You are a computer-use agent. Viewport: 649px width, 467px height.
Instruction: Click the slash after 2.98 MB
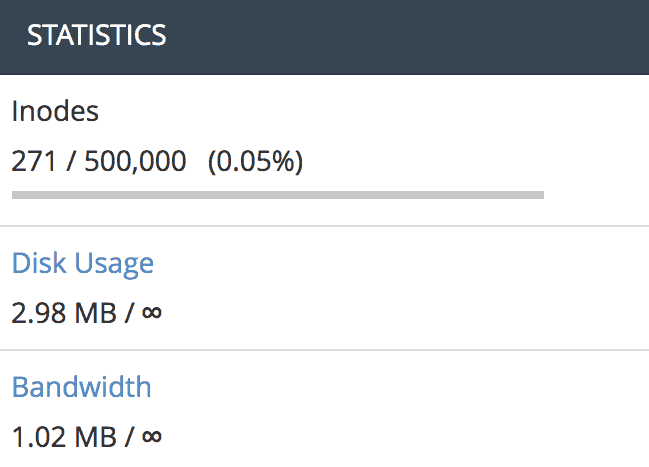click(129, 313)
